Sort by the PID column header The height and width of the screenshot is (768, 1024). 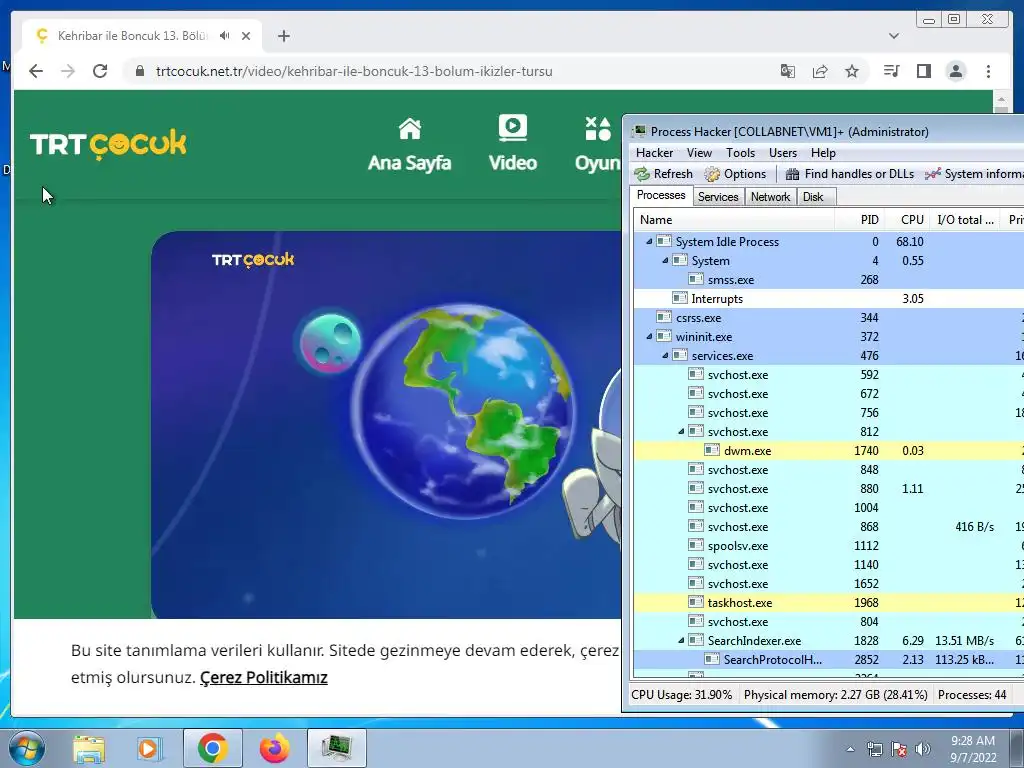tap(860, 220)
